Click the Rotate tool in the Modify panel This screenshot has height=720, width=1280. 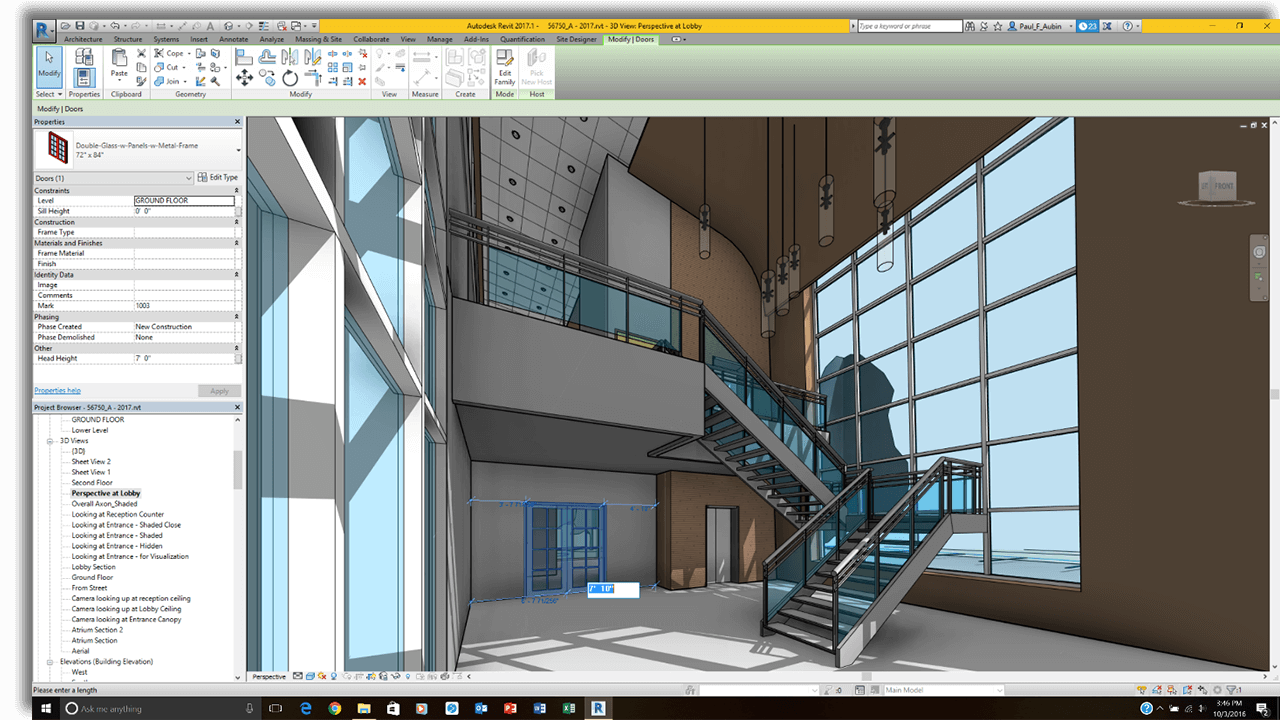tap(290, 78)
